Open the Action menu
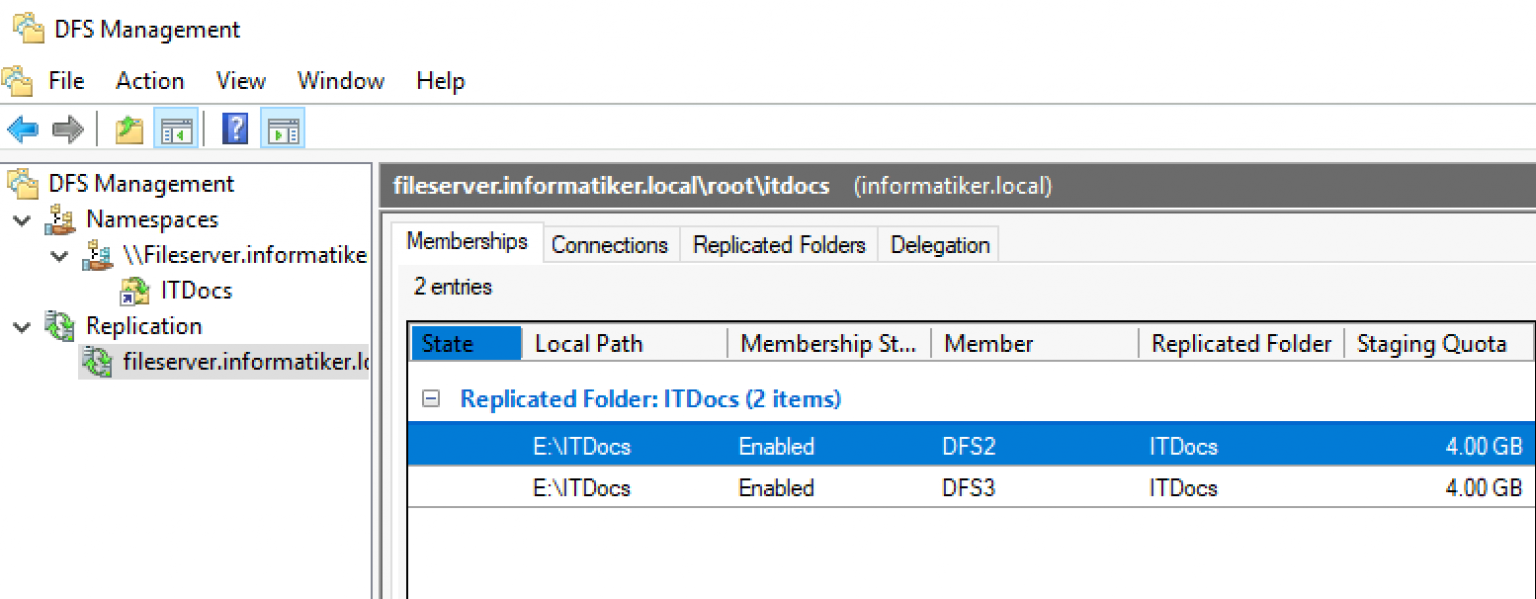The image size is (1536, 599). click(149, 80)
